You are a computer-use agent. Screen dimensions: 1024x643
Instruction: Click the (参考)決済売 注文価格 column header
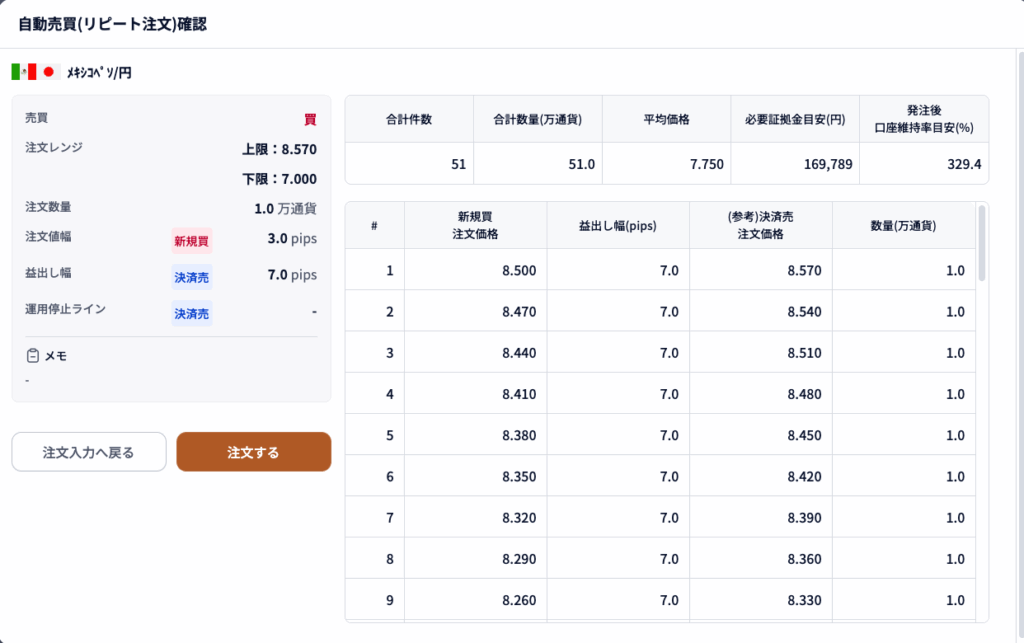click(x=760, y=226)
